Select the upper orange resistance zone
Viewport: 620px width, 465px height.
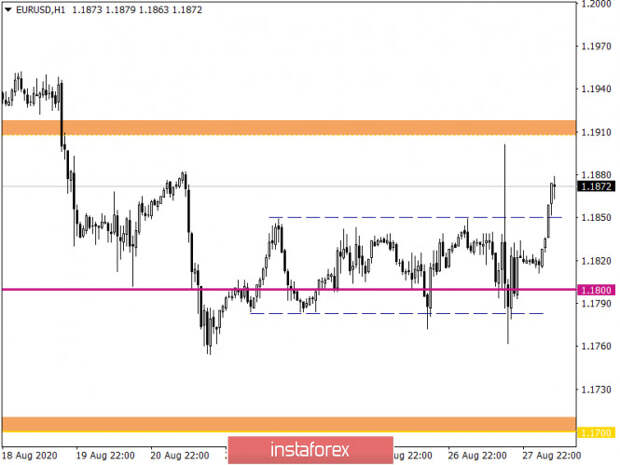click(x=289, y=128)
